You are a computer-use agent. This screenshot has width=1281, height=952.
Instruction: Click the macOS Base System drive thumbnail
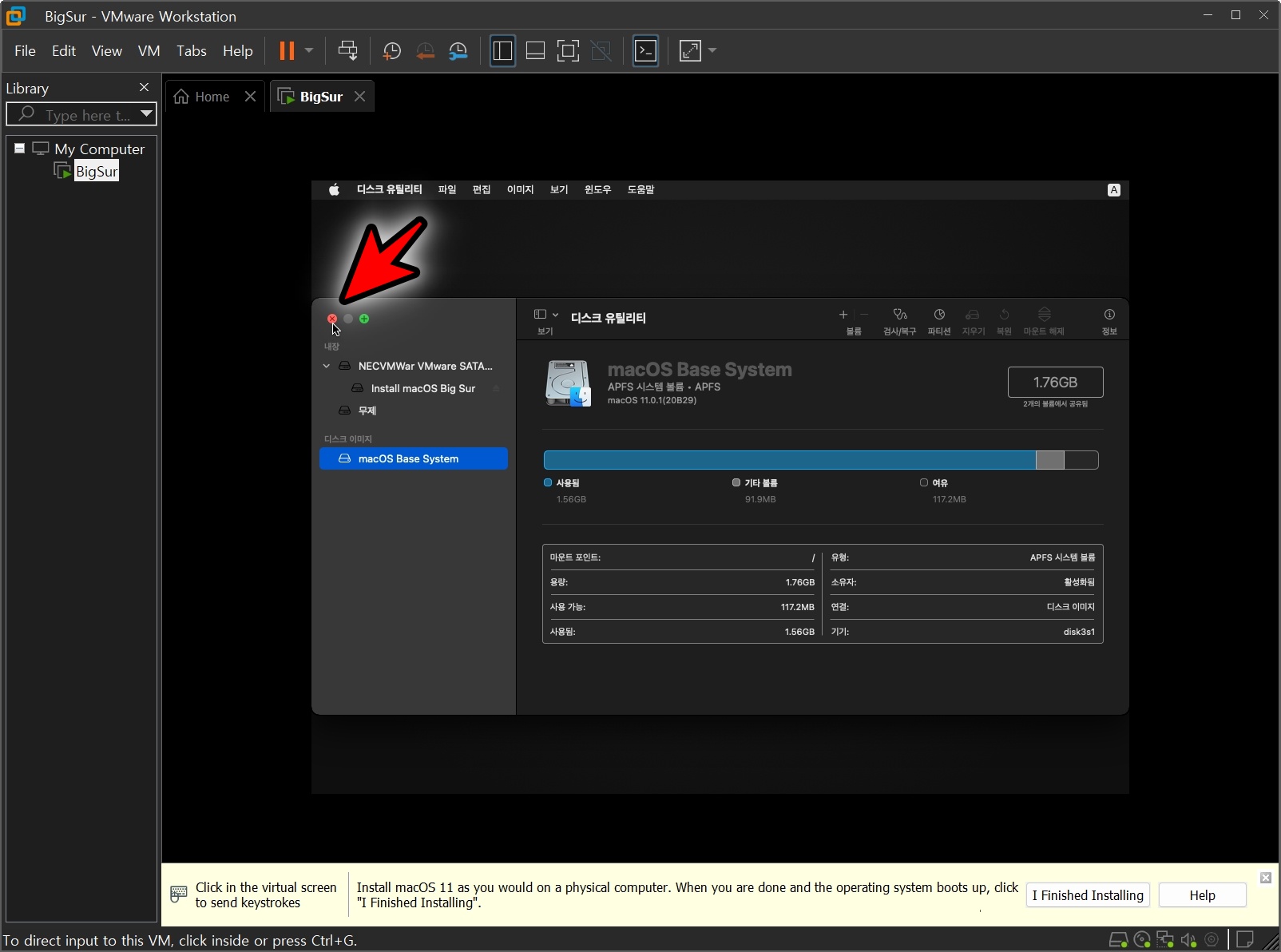(568, 383)
